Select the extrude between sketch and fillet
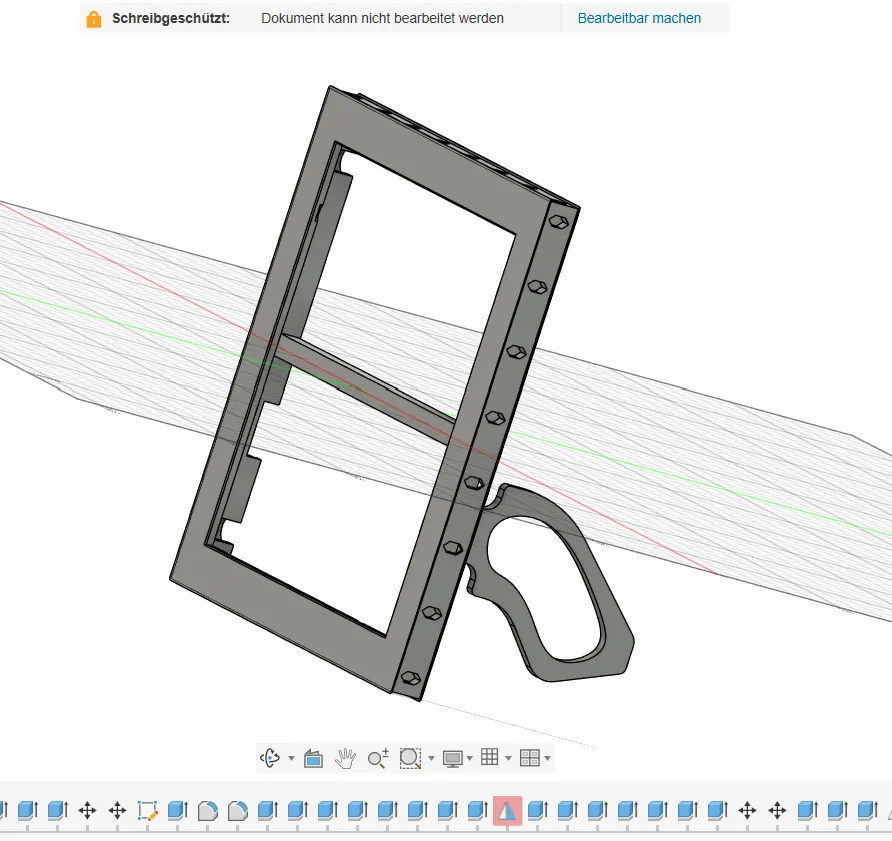 point(177,810)
